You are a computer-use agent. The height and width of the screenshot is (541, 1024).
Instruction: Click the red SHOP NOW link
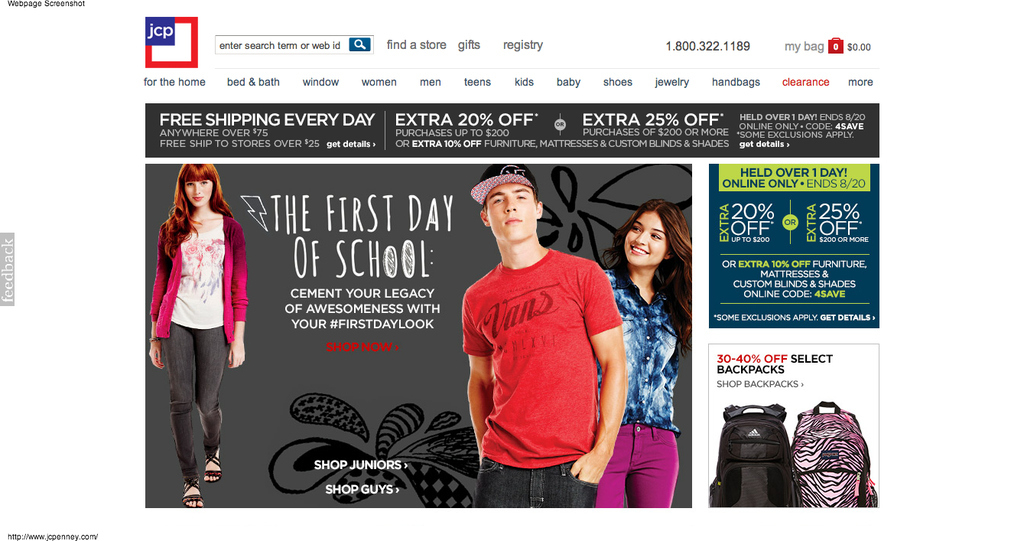coord(362,347)
